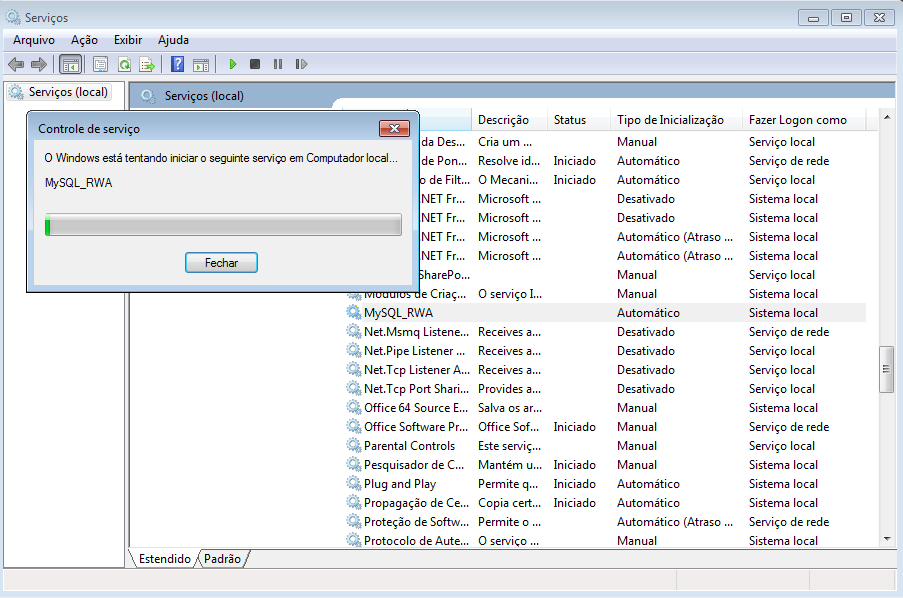Viewport: 903px width, 598px height.
Task: Click gear icon of Proteção de Softw... row
Action: coord(353,521)
